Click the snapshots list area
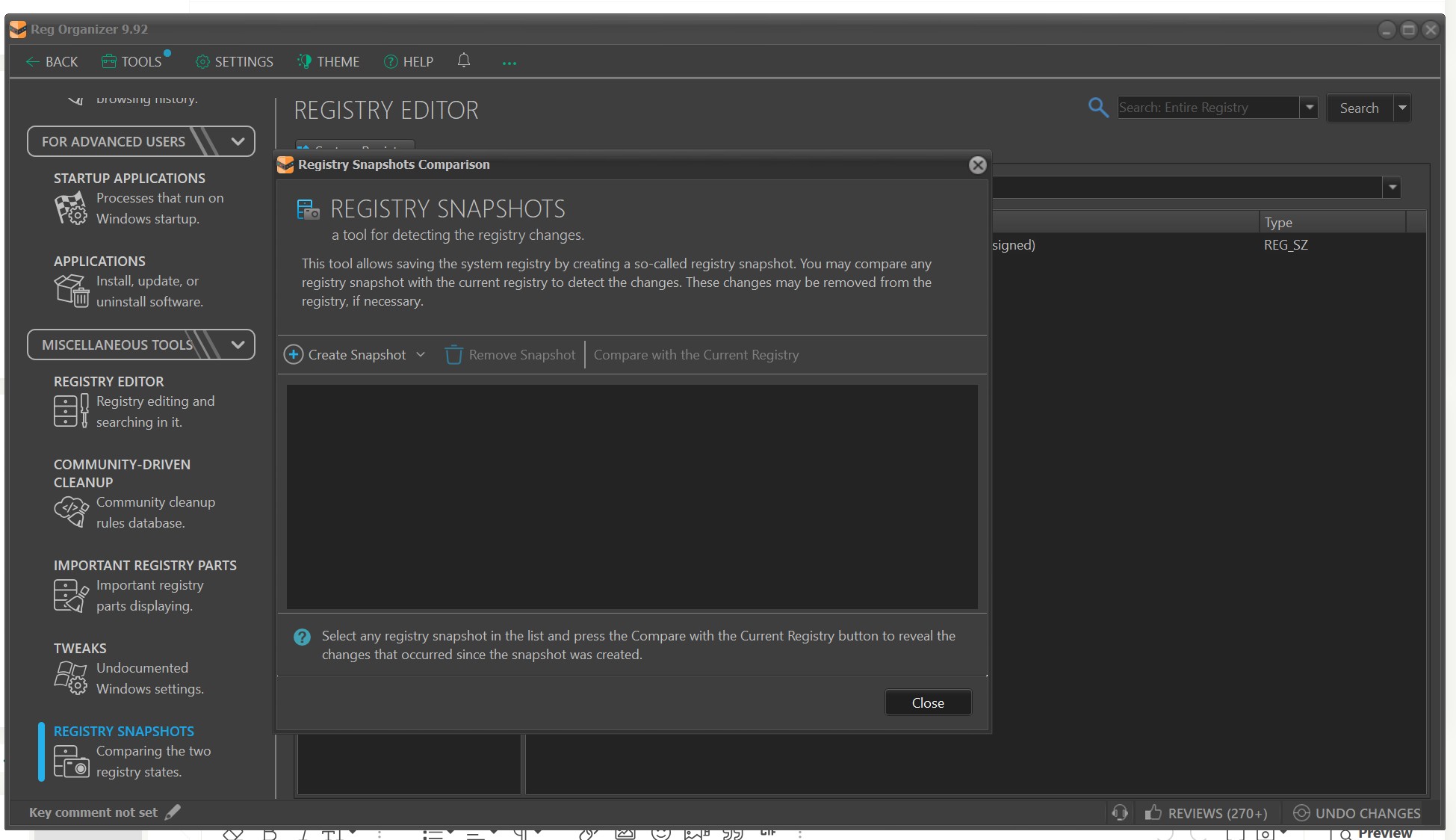This screenshot has width=1456, height=840. coord(632,496)
